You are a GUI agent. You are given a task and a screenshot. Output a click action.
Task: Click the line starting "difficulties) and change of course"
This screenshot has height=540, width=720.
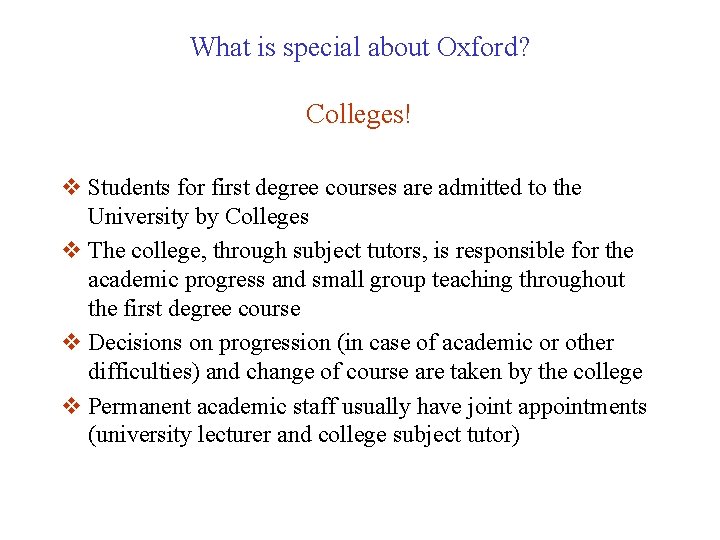365,372
